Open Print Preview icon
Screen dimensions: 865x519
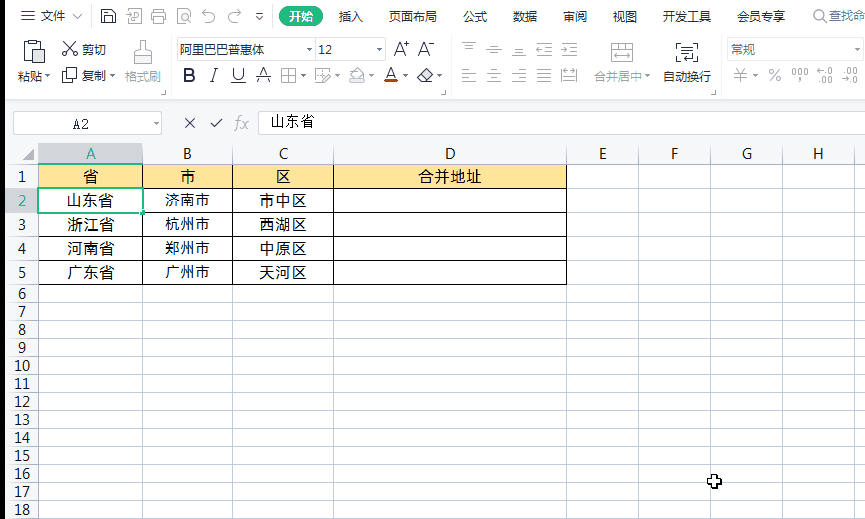click(x=184, y=17)
